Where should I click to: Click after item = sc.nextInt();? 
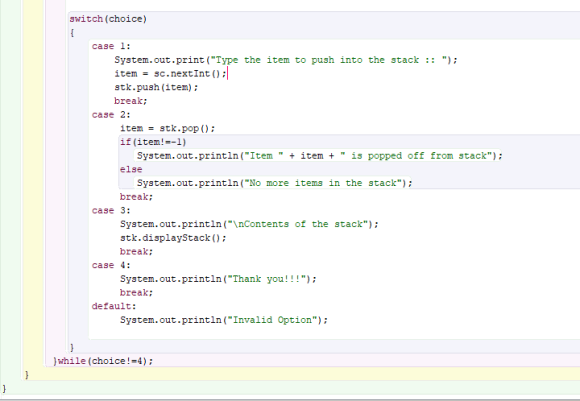tap(227, 74)
